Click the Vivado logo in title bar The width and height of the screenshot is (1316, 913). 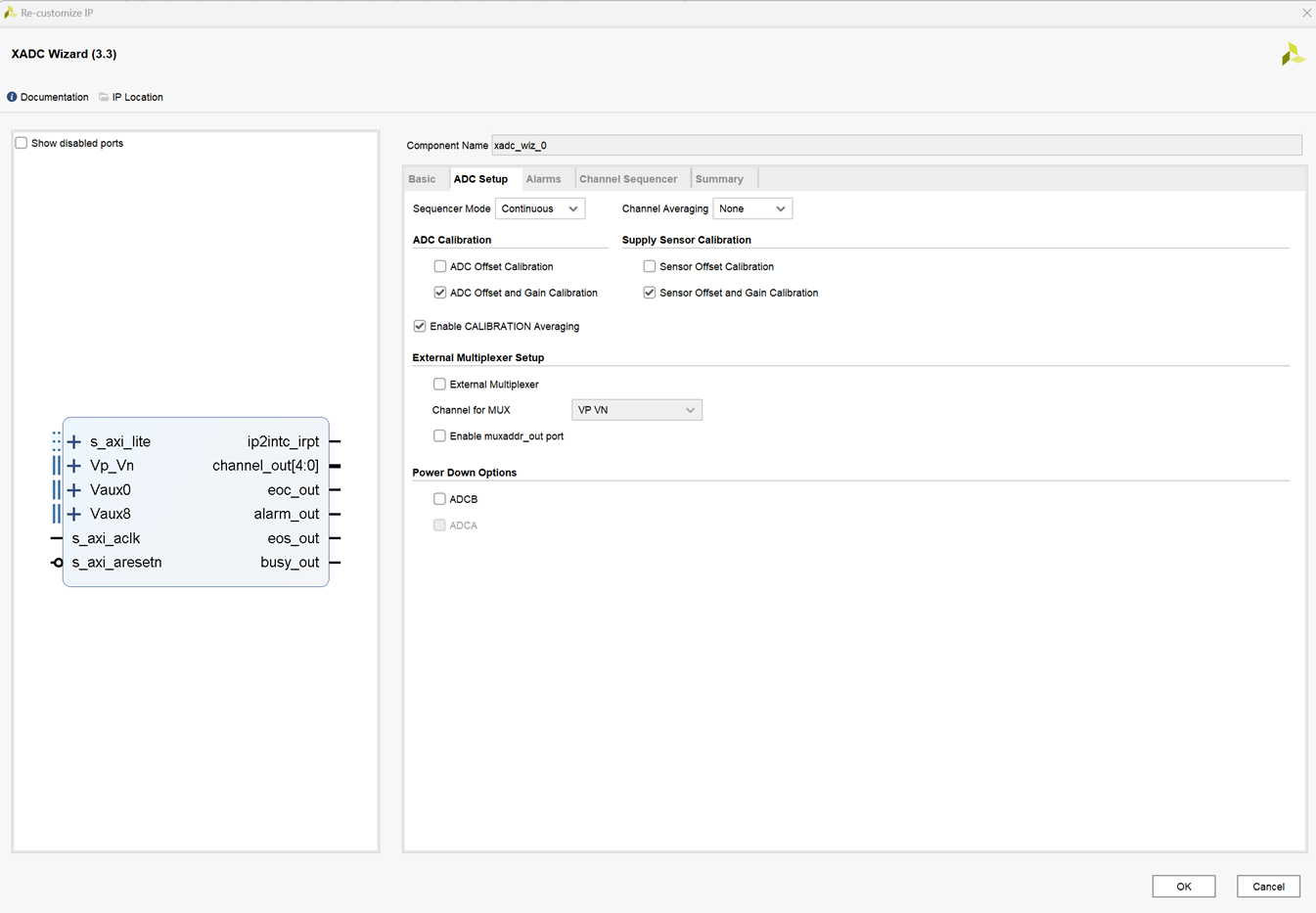point(10,13)
